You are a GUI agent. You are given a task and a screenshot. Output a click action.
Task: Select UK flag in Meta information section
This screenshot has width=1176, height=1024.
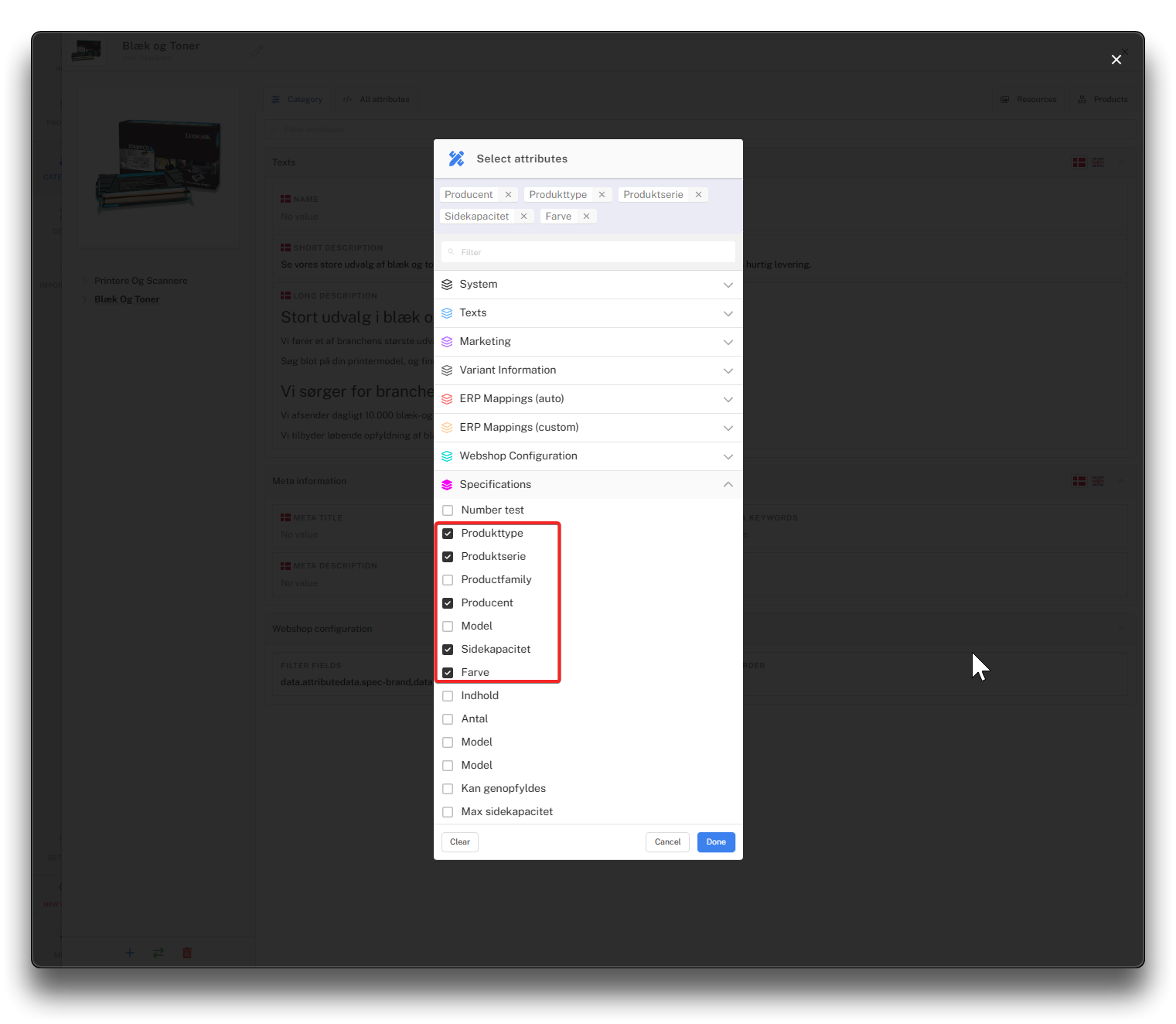tap(1098, 481)
